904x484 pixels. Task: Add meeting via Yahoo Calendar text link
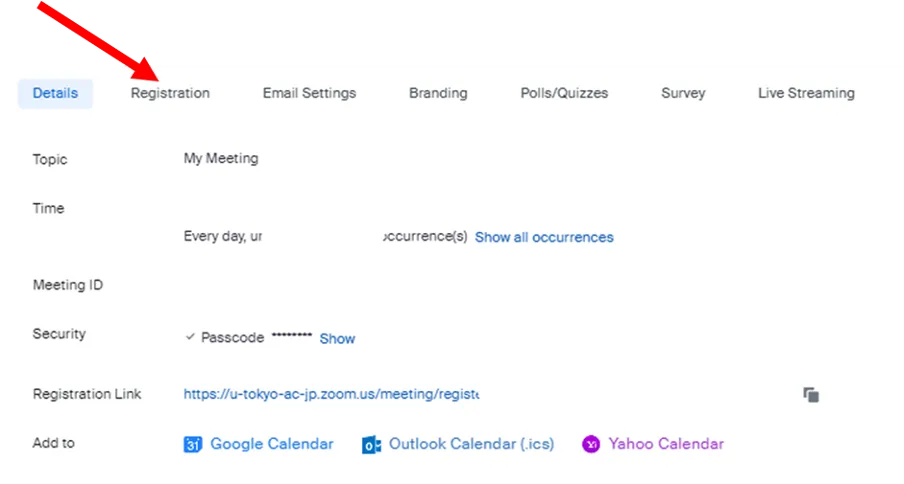click(666, 444)
